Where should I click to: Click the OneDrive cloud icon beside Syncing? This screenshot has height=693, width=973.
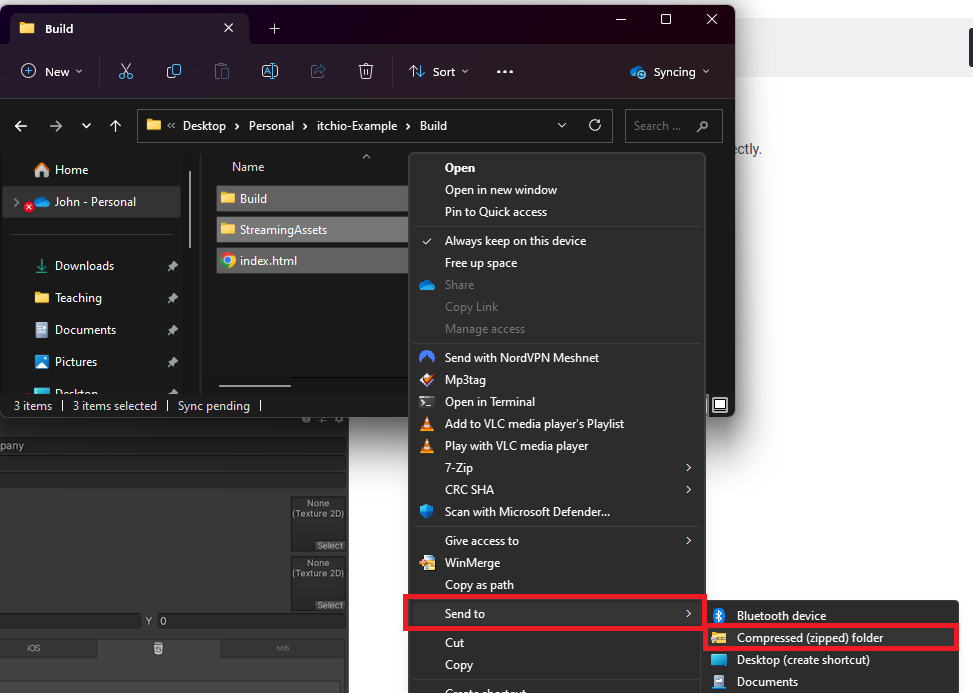[637, 72]
